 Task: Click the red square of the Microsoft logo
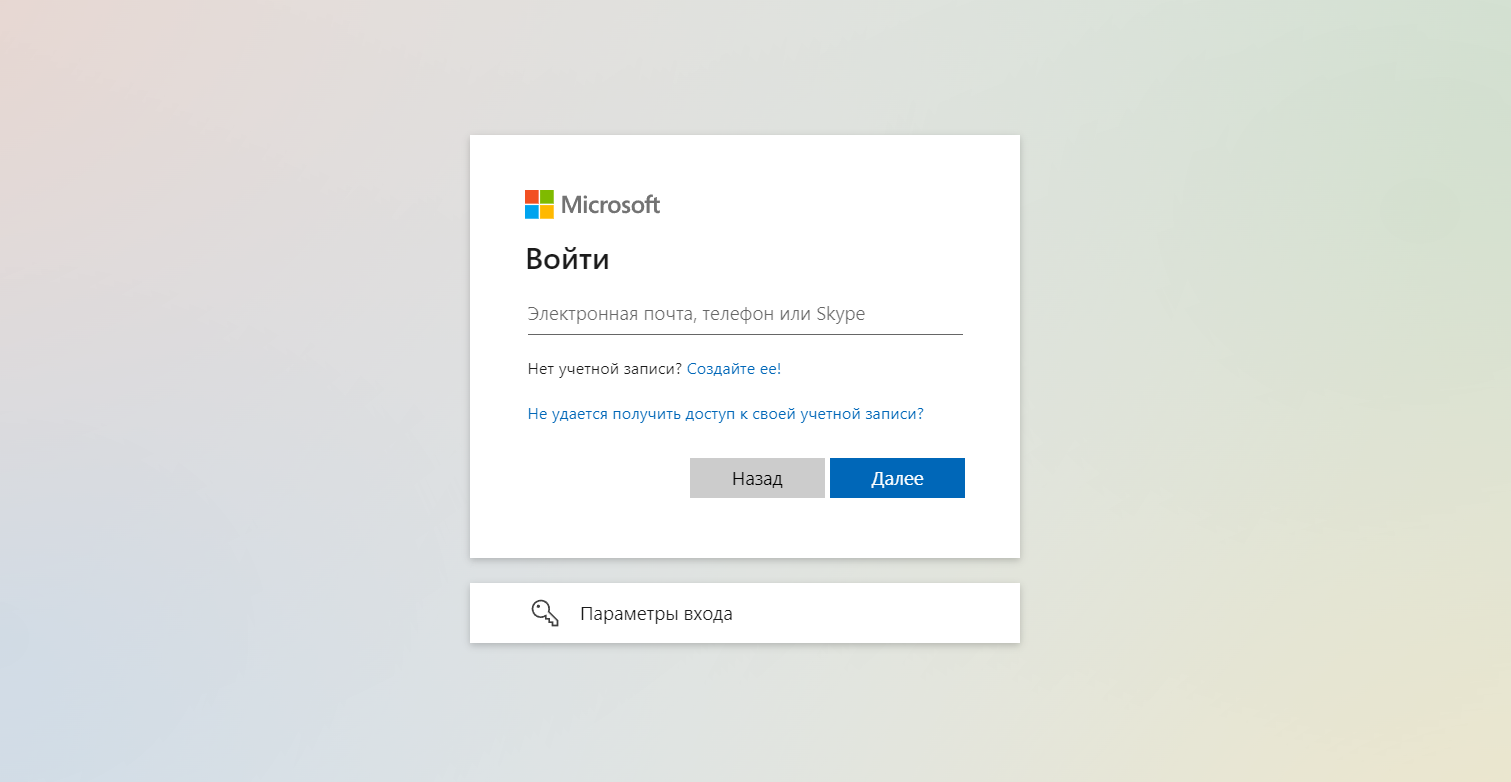click(532, 197)
